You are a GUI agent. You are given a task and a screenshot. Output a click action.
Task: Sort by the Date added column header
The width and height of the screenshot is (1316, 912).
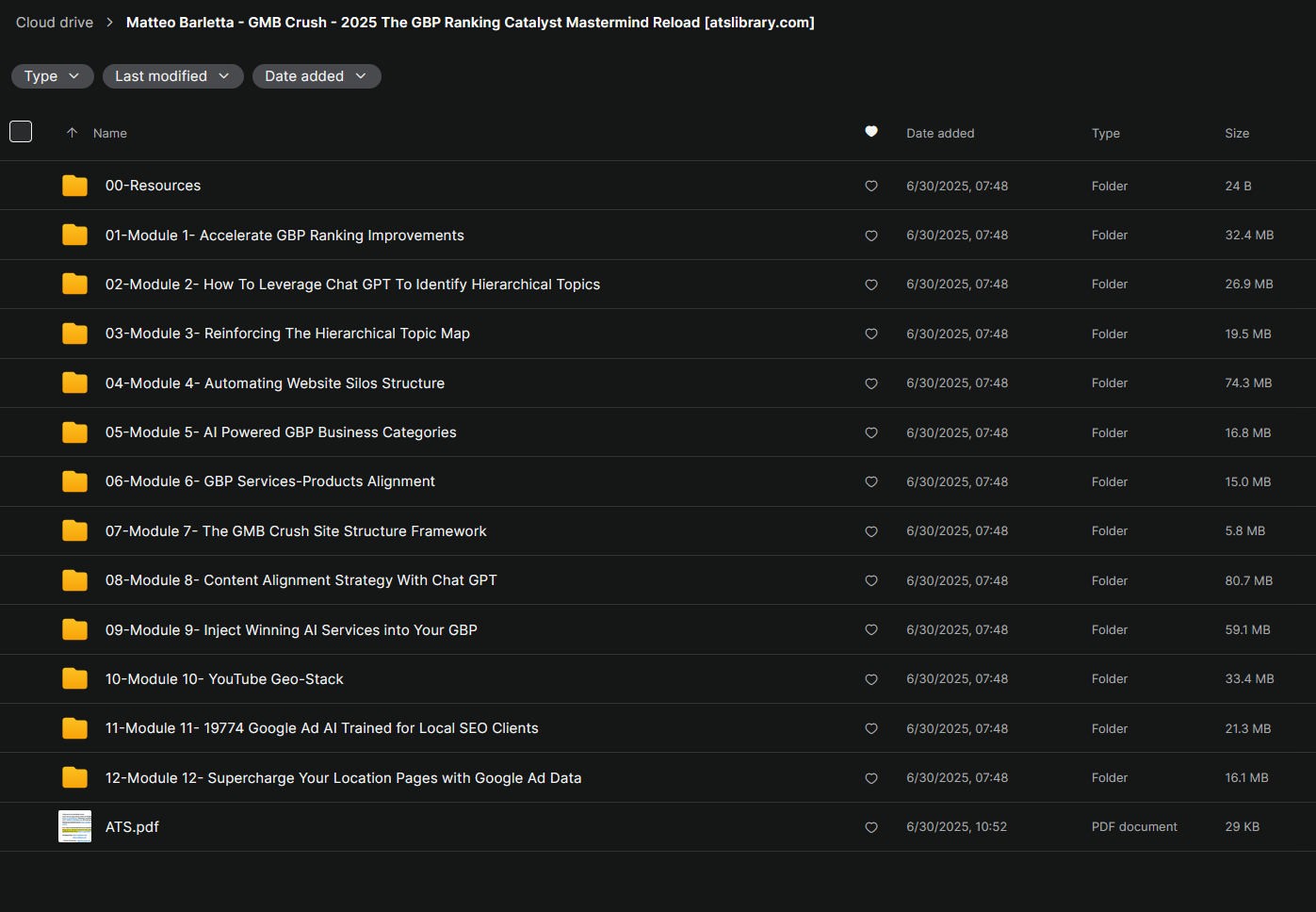coord(940,133)
